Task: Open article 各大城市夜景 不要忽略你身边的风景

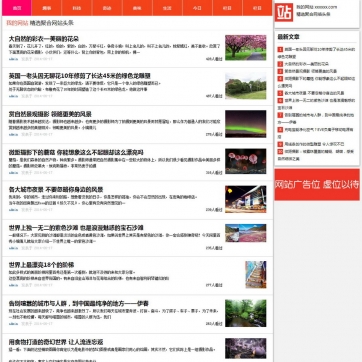Action: coord(56,189)
